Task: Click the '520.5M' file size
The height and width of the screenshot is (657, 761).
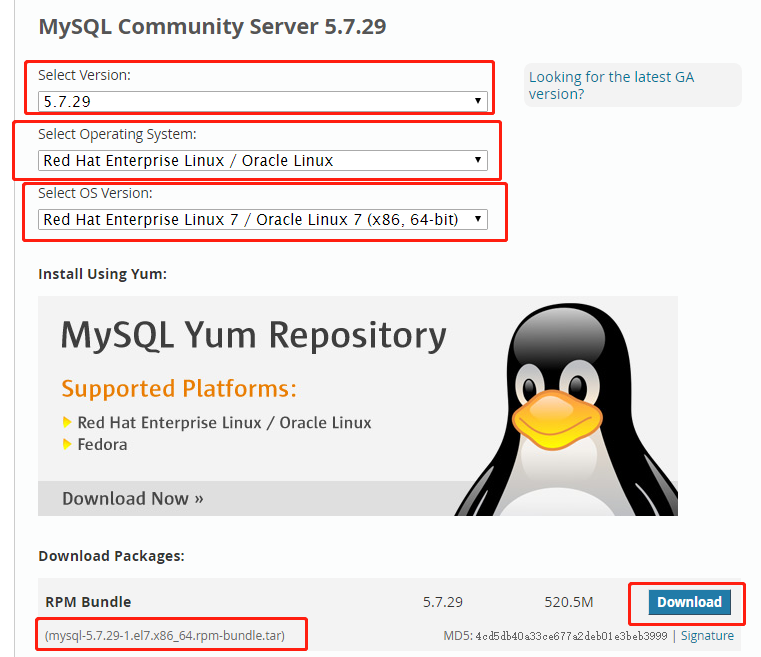Action: point(568,602)
